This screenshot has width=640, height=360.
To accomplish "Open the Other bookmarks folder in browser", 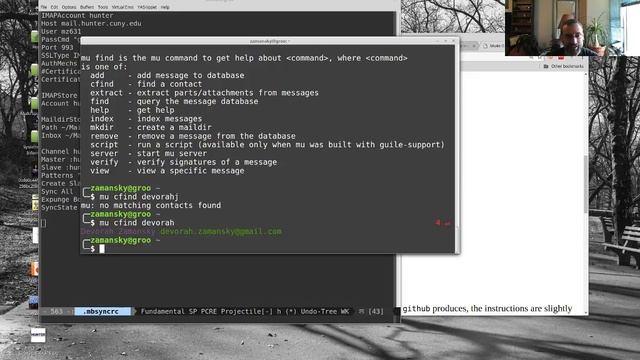I will pyautogui.click(x=563, y=66).
